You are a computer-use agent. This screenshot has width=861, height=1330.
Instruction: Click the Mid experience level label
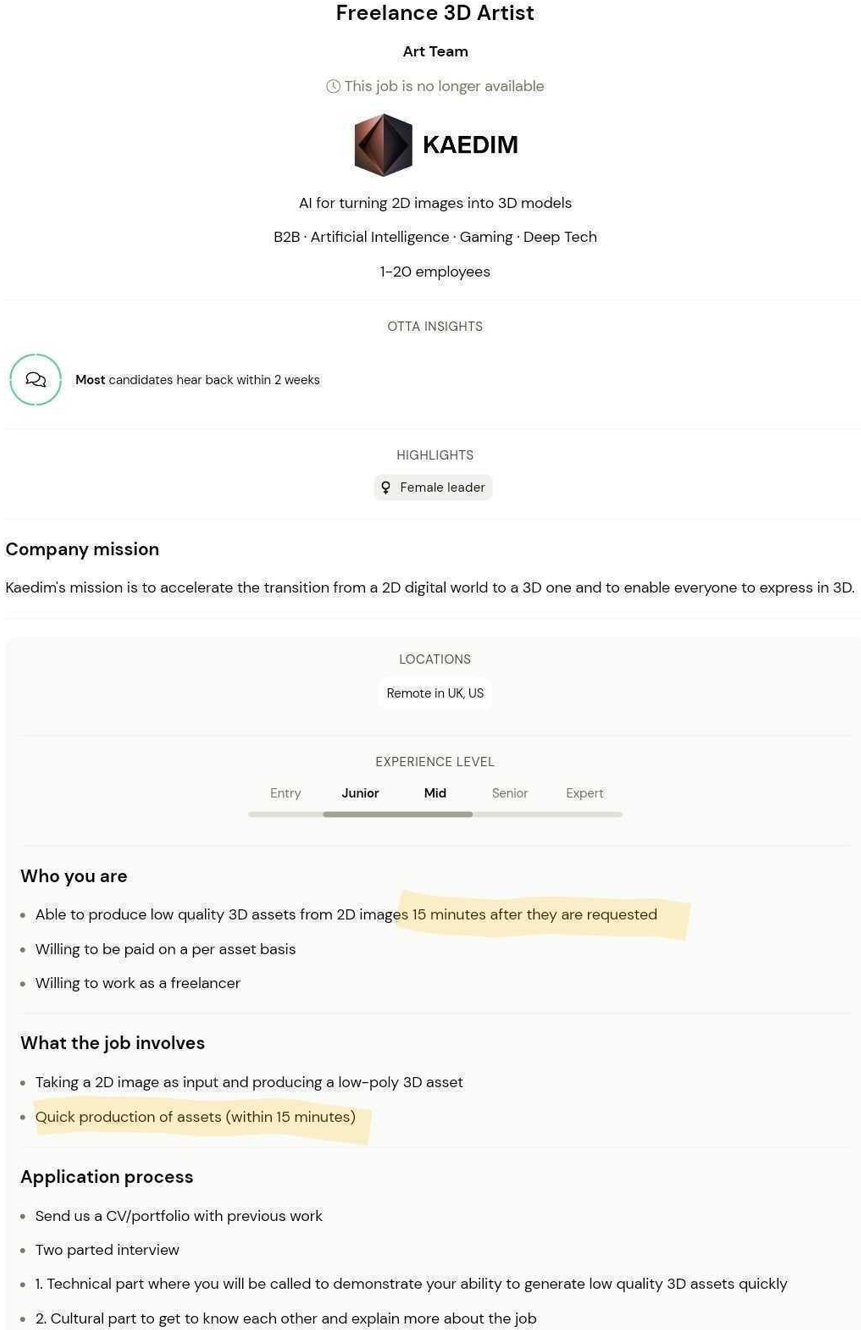click(435, 793)
